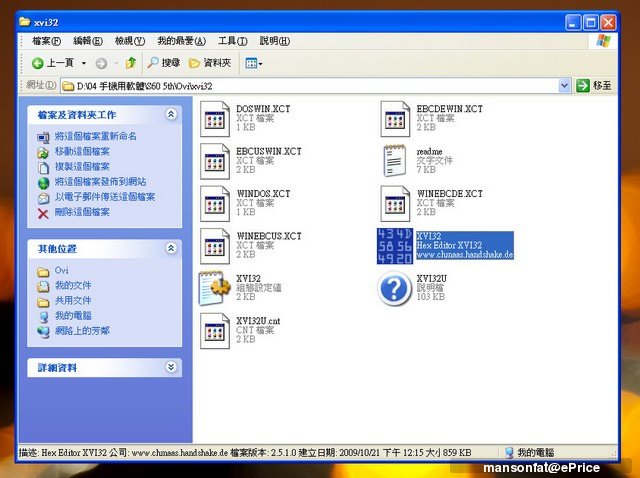Open the 檢視(V) menu
Viewport: 640px width, 478px height.
(130, 41)
